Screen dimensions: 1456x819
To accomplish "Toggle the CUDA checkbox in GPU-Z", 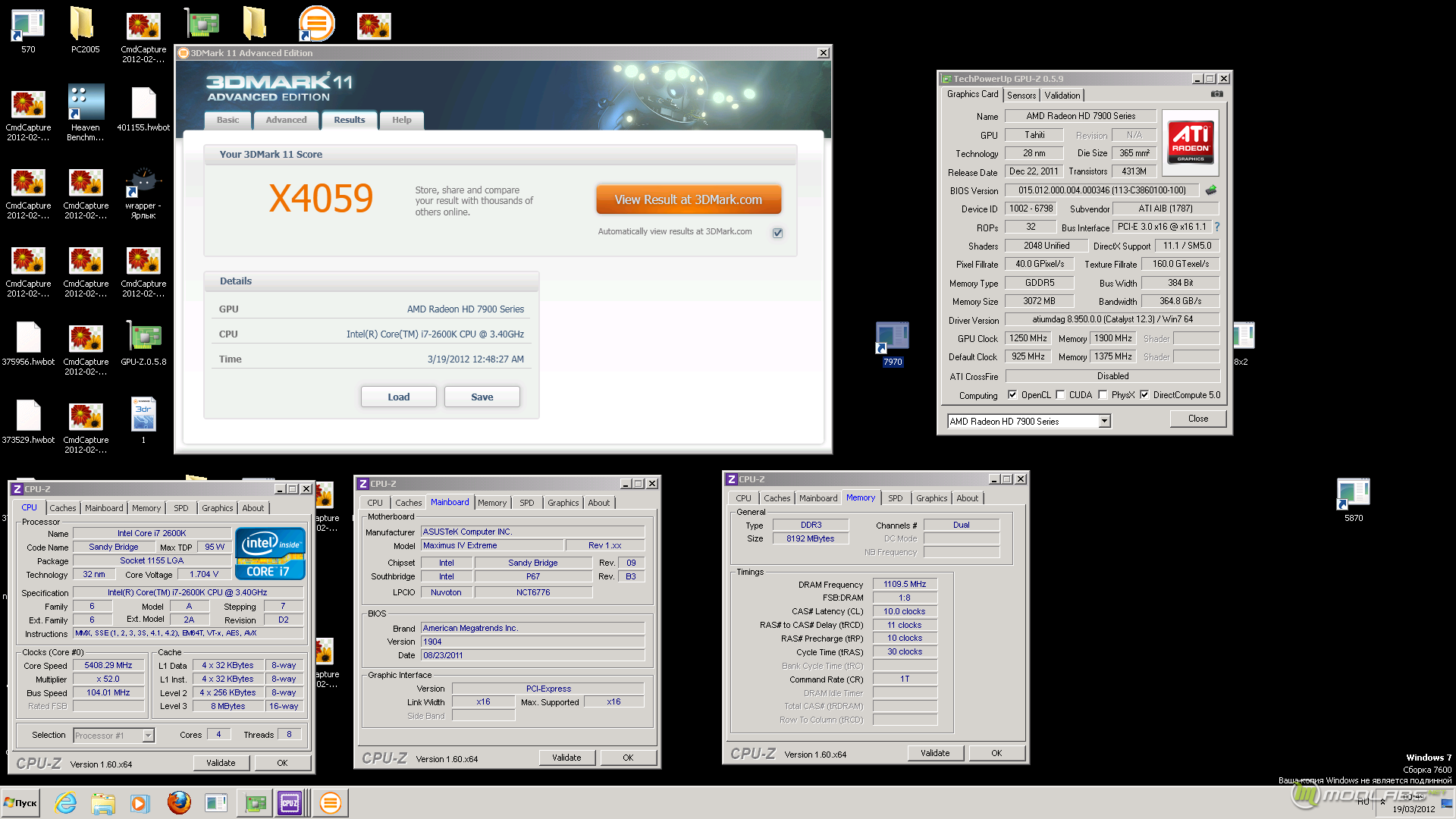I will click(x=1060, y=395).
